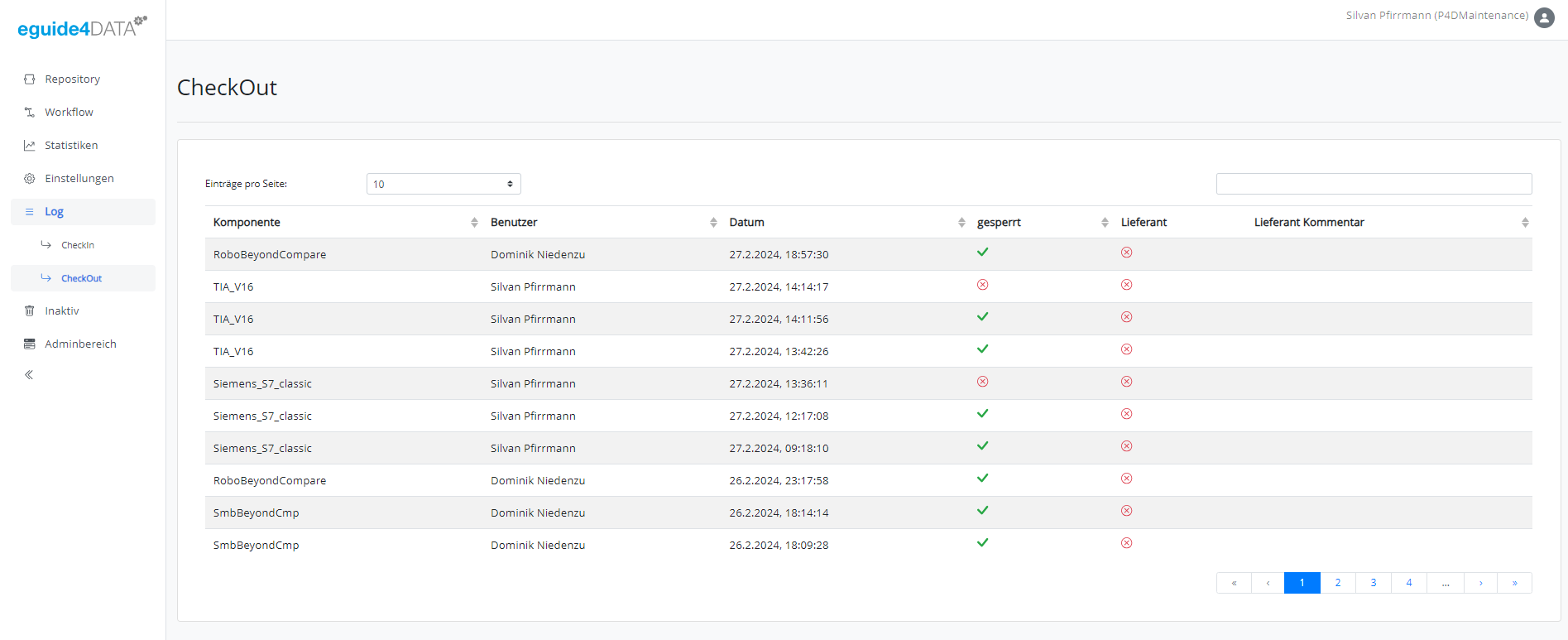The width and height of the screenshot is (1568, 640).
Task: Click the Repository icon in sidebar
Action: [x=30, y=79]
